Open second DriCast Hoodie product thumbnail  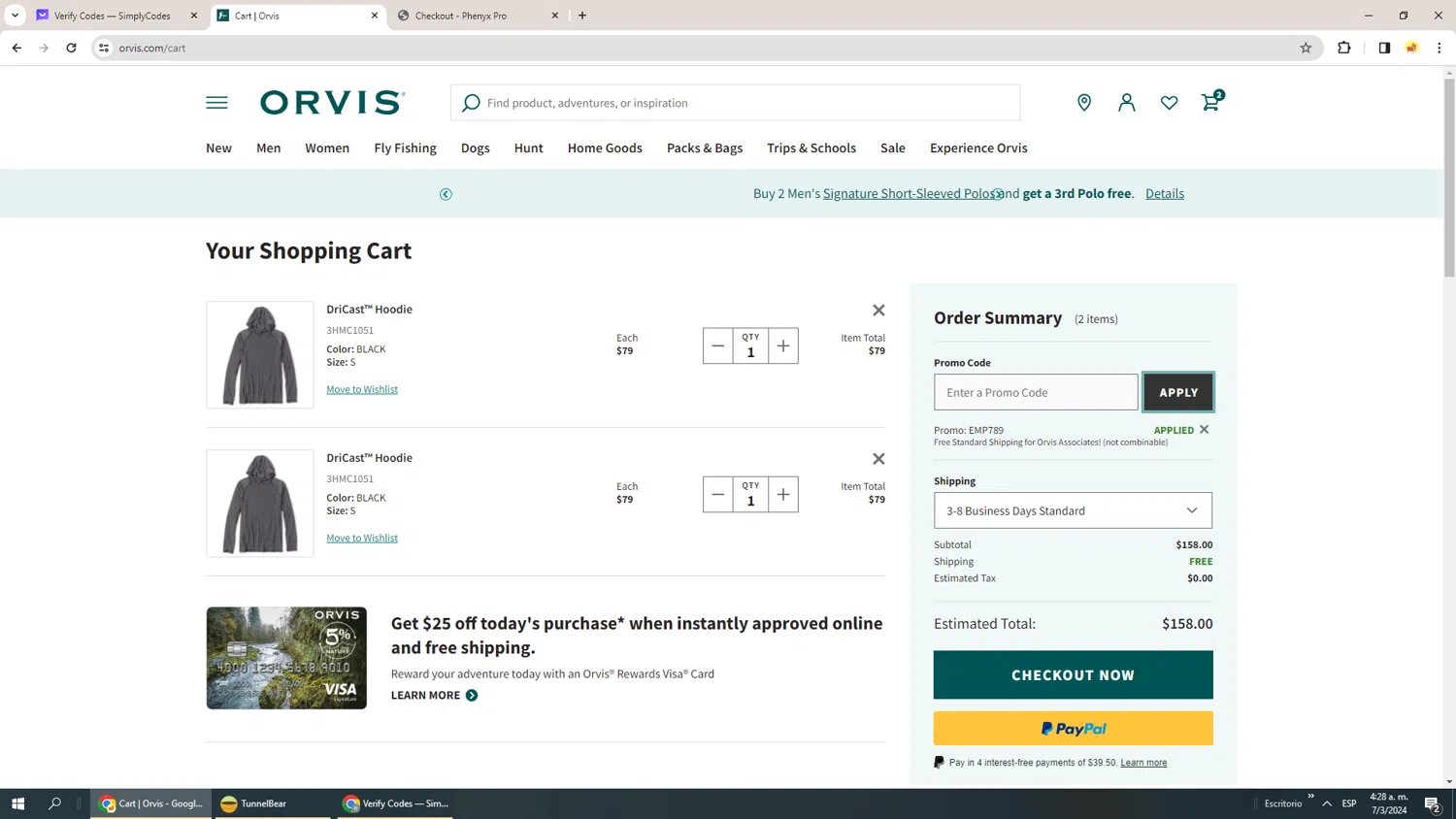260,504
